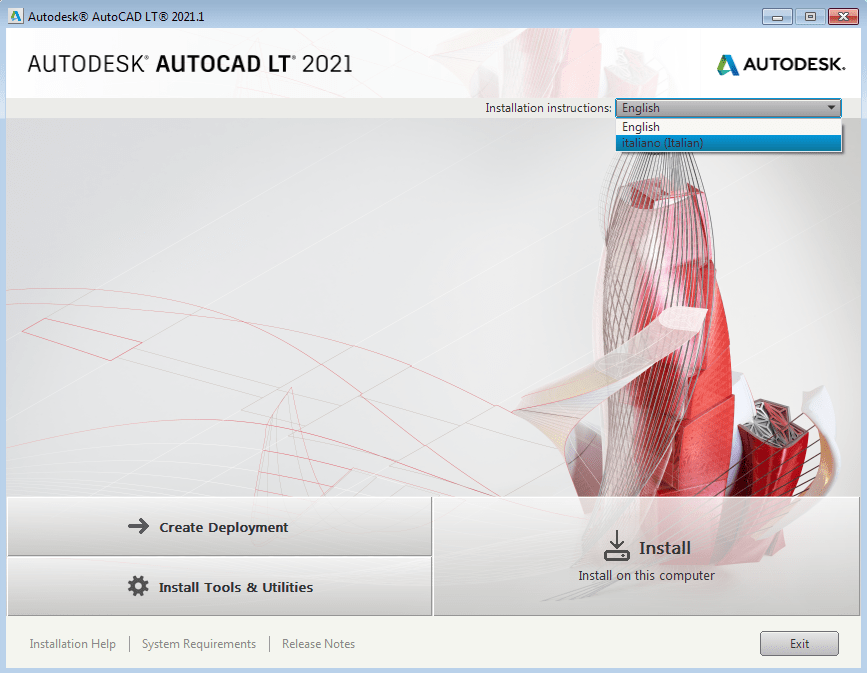Screen dimensions: 867x673
Task: Click the Exit button
Action: pyautogui.click(x=799, y=644)
